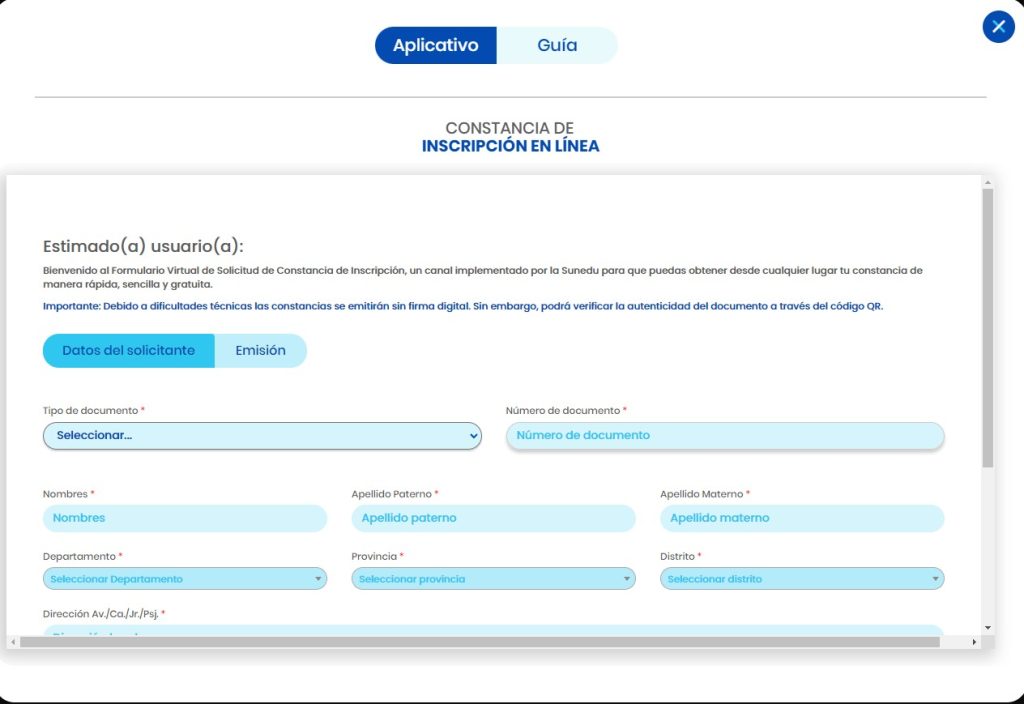
Task: Expand the Seleccionar Departamento dropdown
Action: tap(184, 579)
